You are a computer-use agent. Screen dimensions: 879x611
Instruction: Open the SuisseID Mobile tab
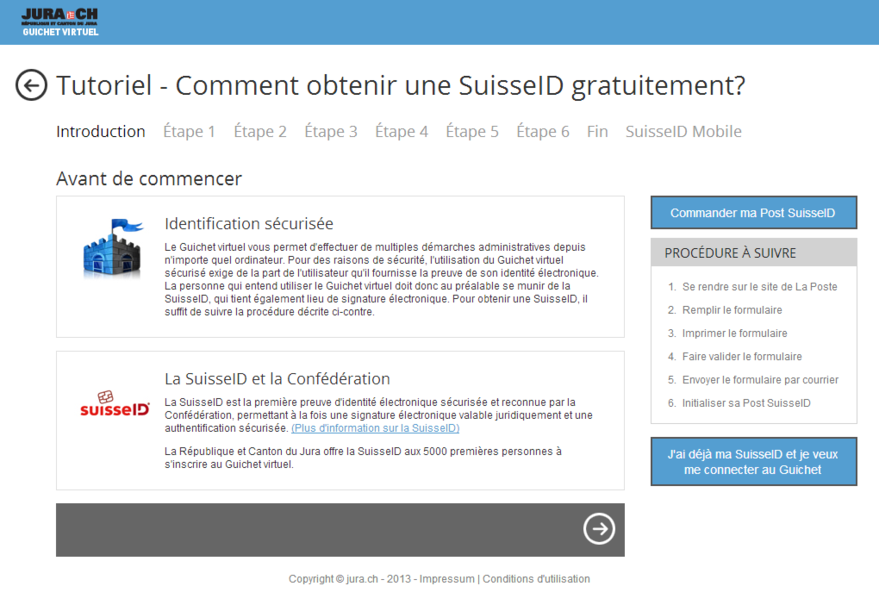pyautogui.click(x=683, y=131)
